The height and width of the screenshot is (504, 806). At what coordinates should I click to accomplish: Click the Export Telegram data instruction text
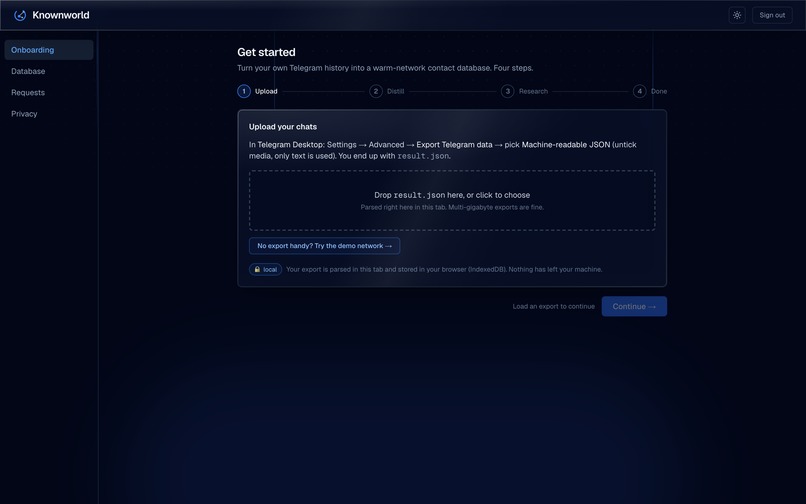click(x=454, y=145)
